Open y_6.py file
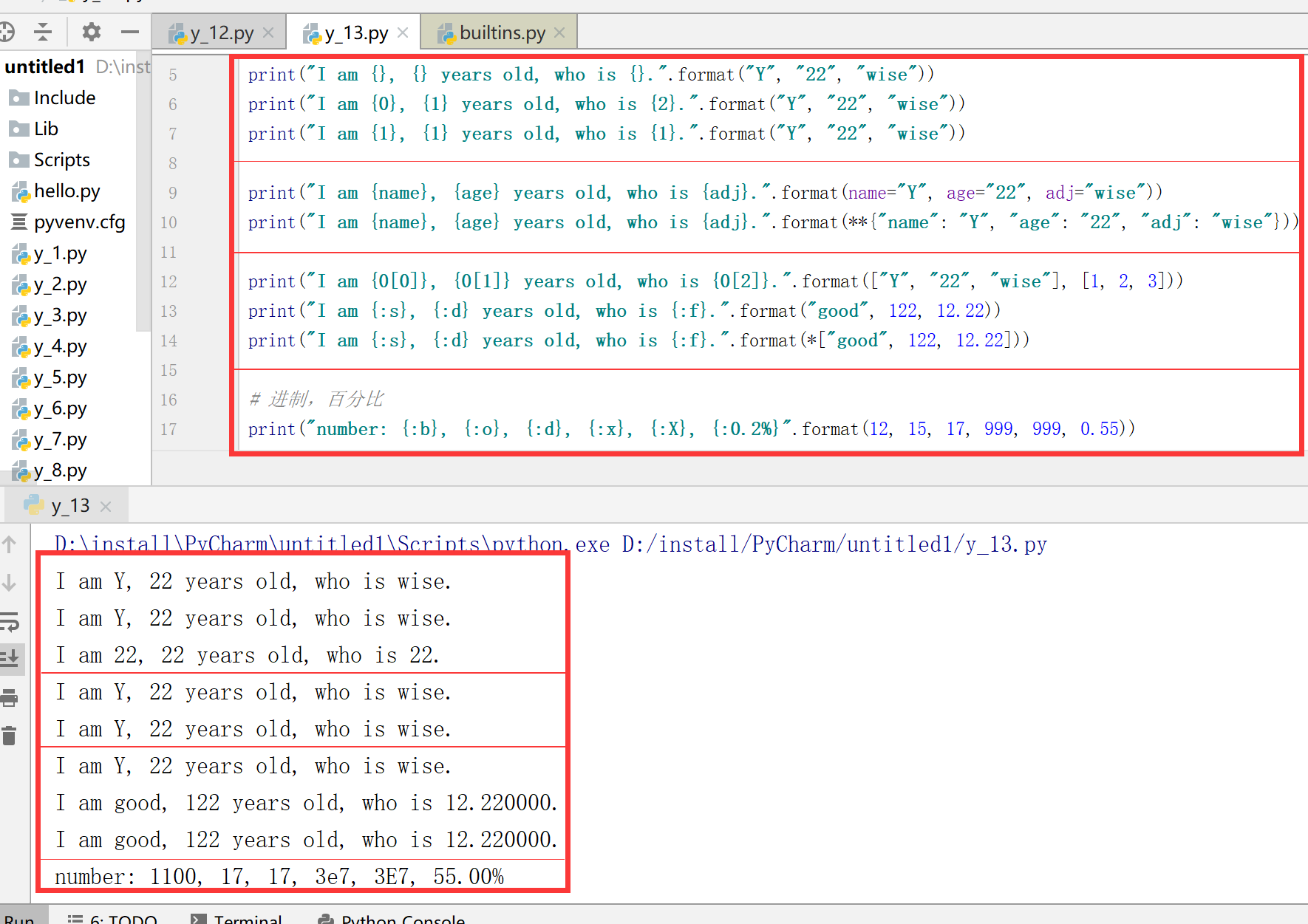Viewport: 1308px width, 924px height. 50,408
